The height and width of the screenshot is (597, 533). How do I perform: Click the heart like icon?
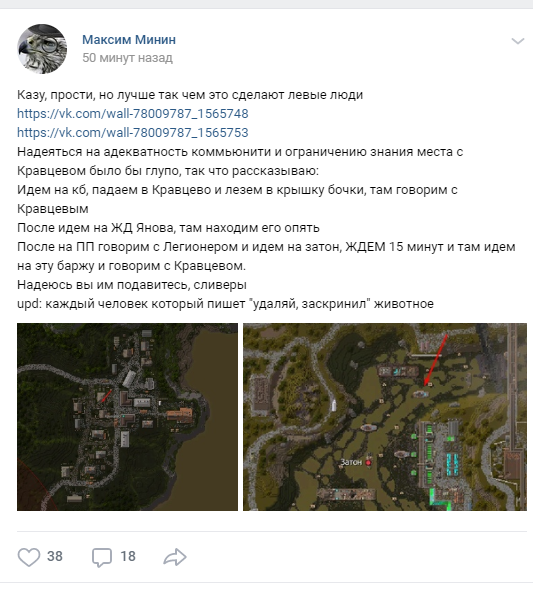coord(29,557)
